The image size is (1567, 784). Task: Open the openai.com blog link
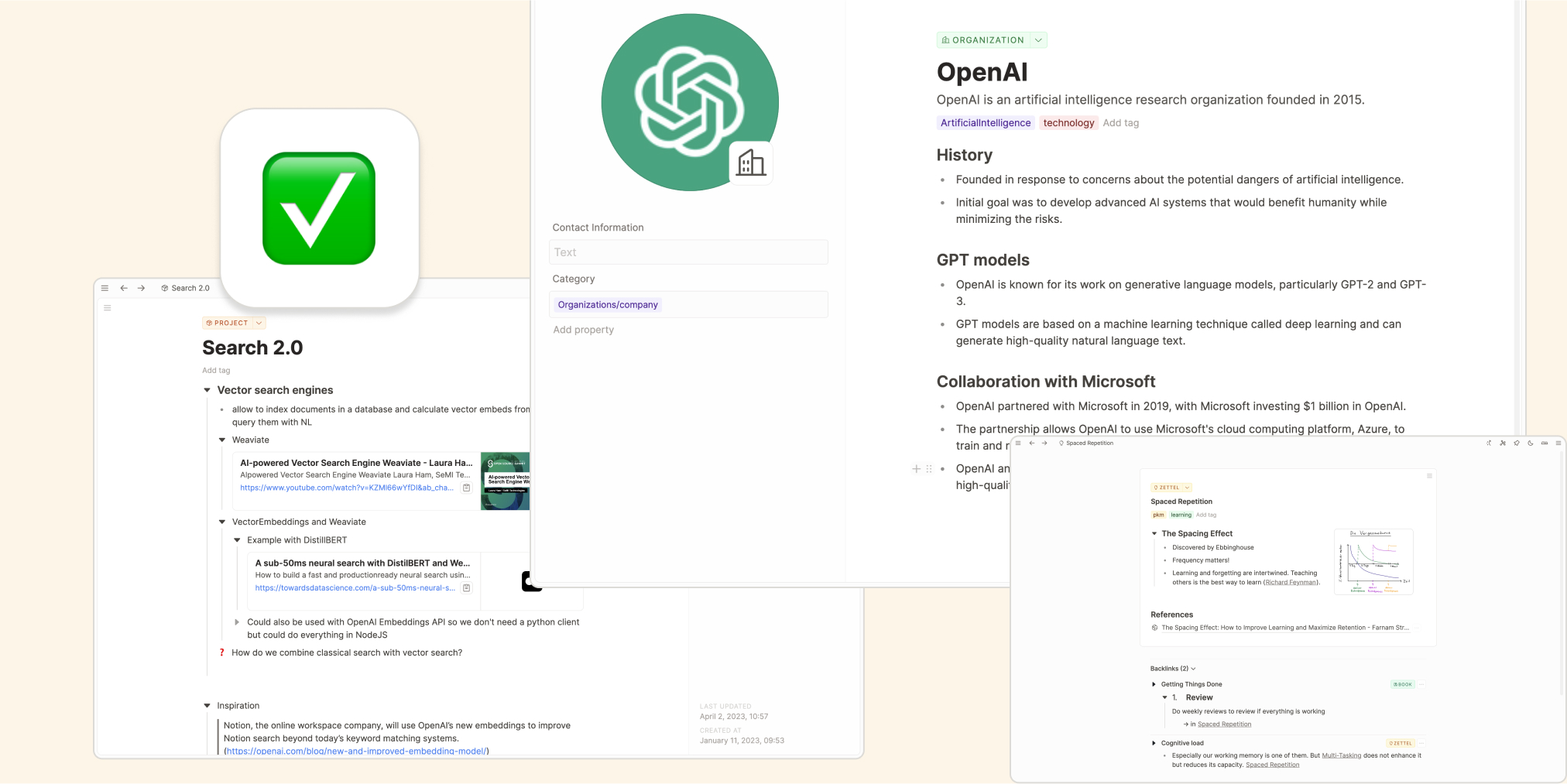coord(357,751)
